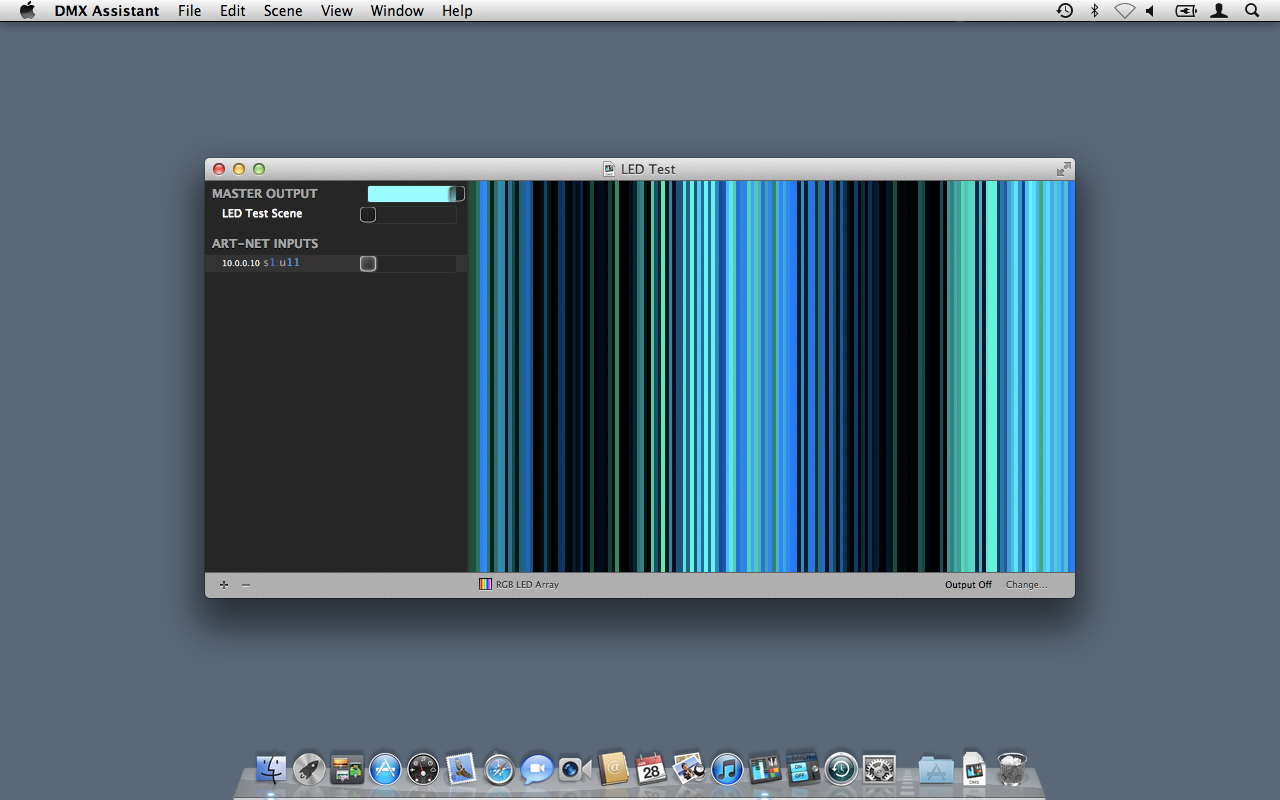Click the RGB LED Array icon
Viewport: 1280px width, 800px height.
click(x=485, y=584)
